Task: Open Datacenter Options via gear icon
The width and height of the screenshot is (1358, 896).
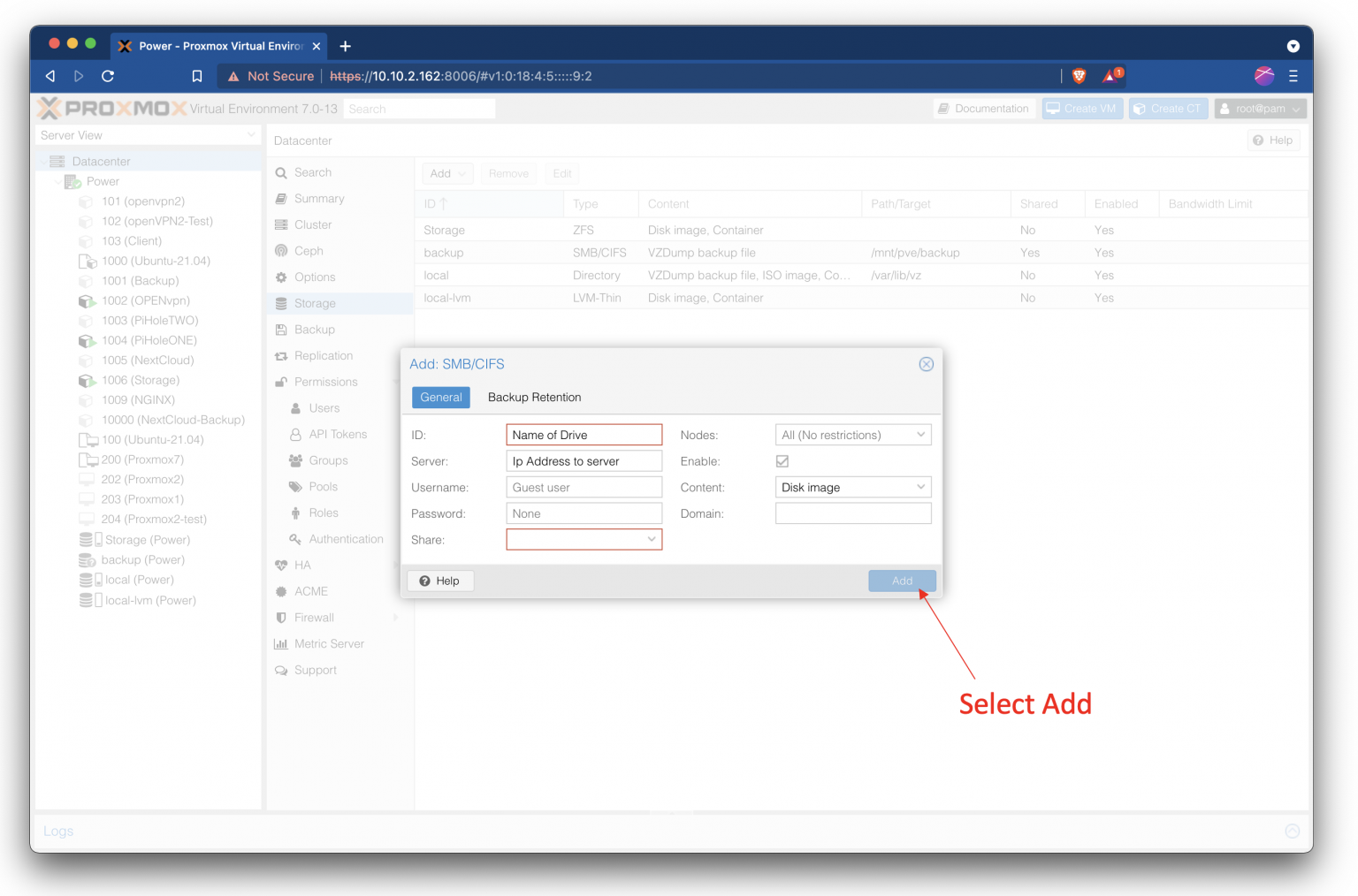Action: click(x=314, y=277)
